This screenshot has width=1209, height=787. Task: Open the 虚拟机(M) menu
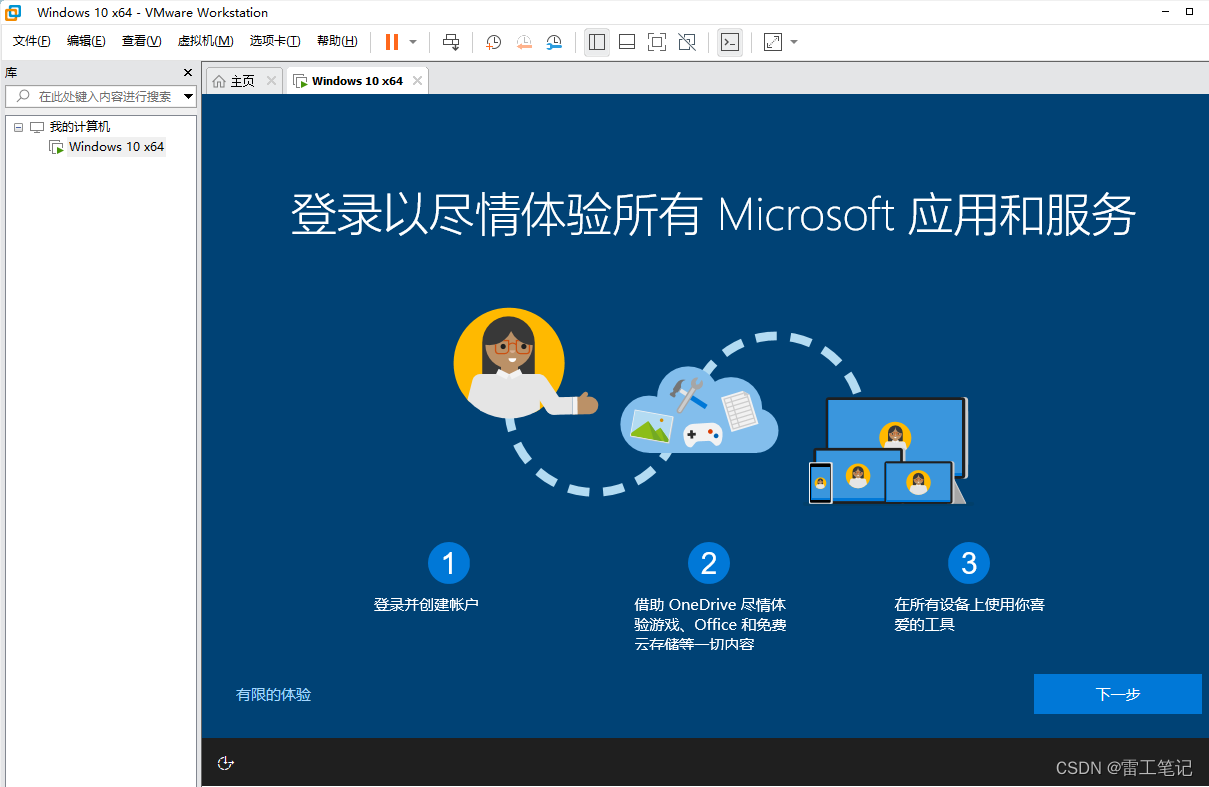tap(205, 41)
